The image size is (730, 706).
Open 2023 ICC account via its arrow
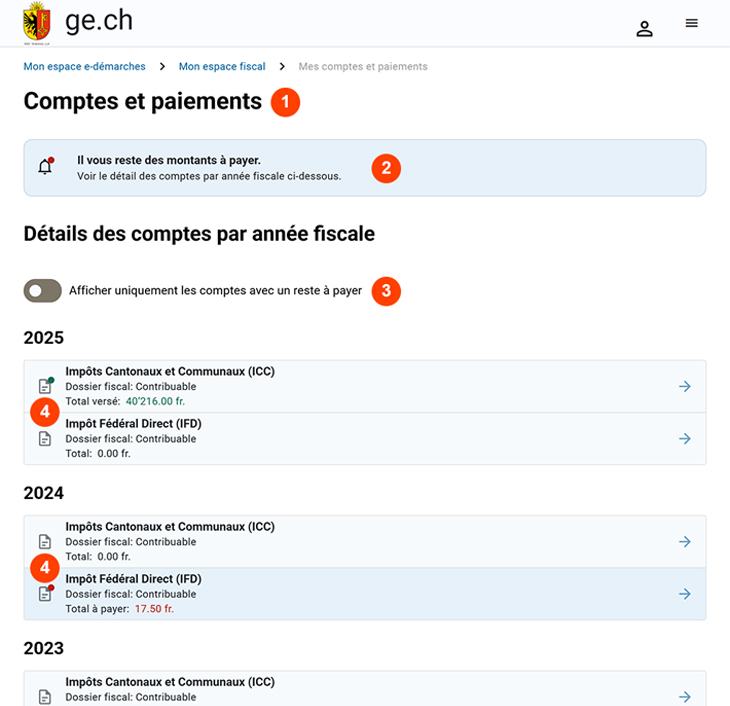coord(684,696)
